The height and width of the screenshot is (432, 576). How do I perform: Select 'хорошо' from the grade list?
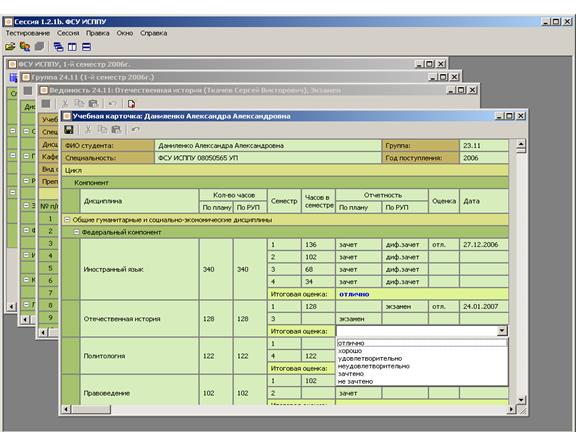(x=350, y=351)
